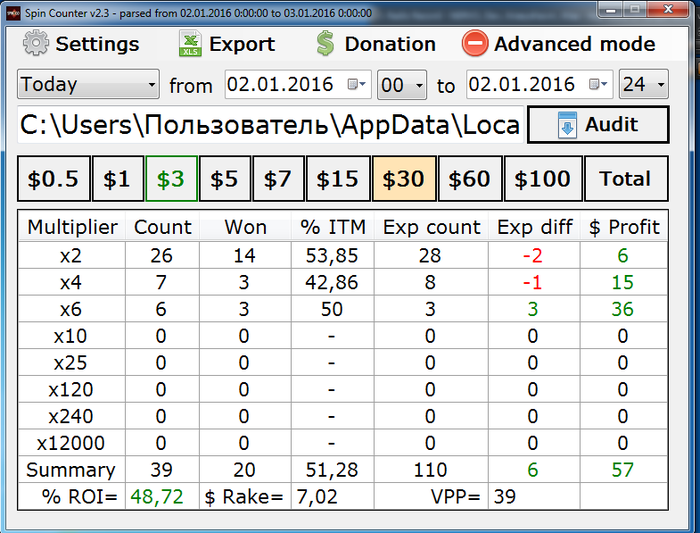Click the Export label
The image size is (700, 533).
(242, 44)
